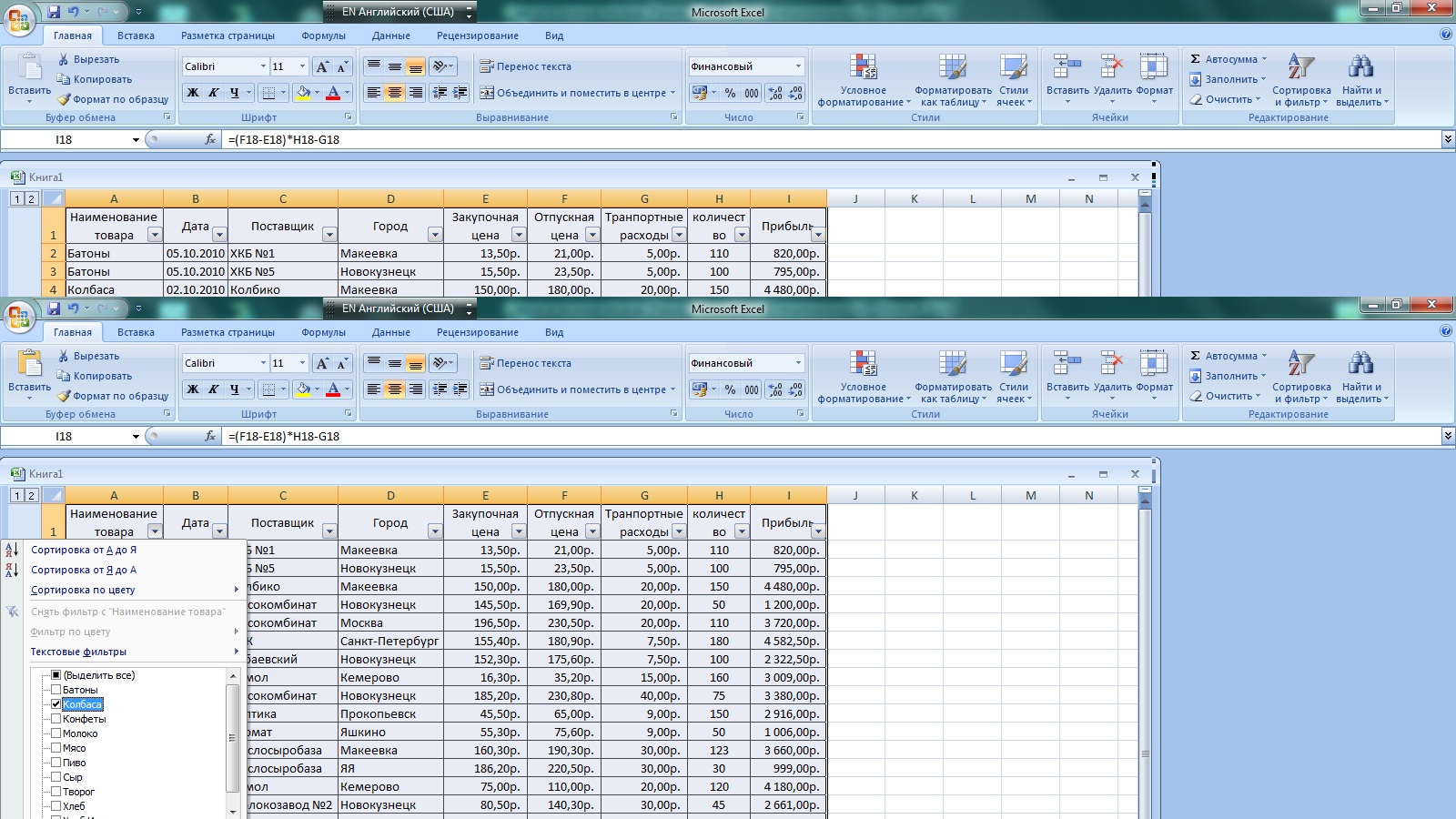Click the lower window's formula bar with =(F18-E18)*H18-G18
The image size is (1456, 819).
click(x=833, y=436)
